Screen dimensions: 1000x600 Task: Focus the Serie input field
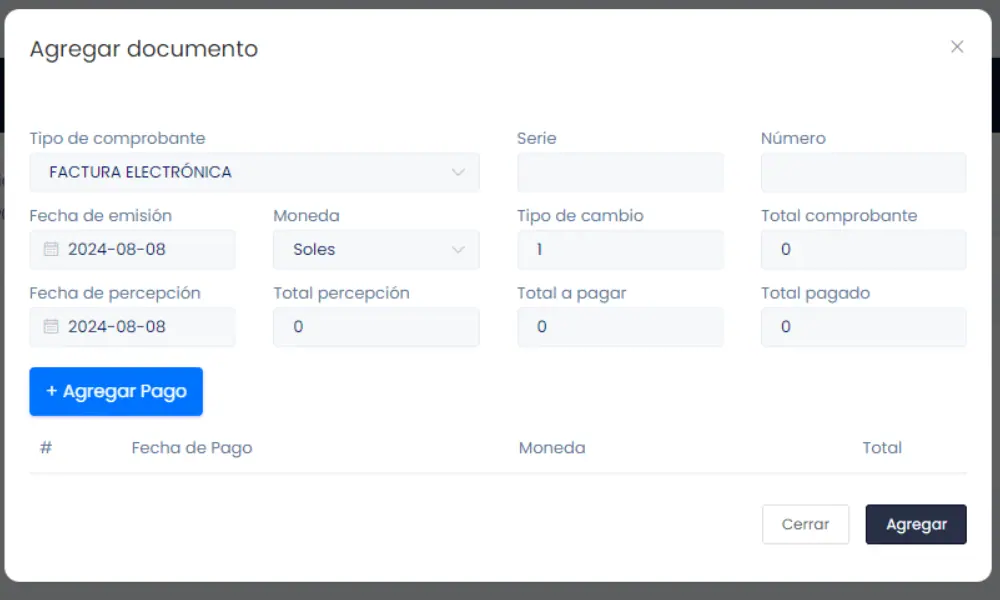click(x=620, y=172)
